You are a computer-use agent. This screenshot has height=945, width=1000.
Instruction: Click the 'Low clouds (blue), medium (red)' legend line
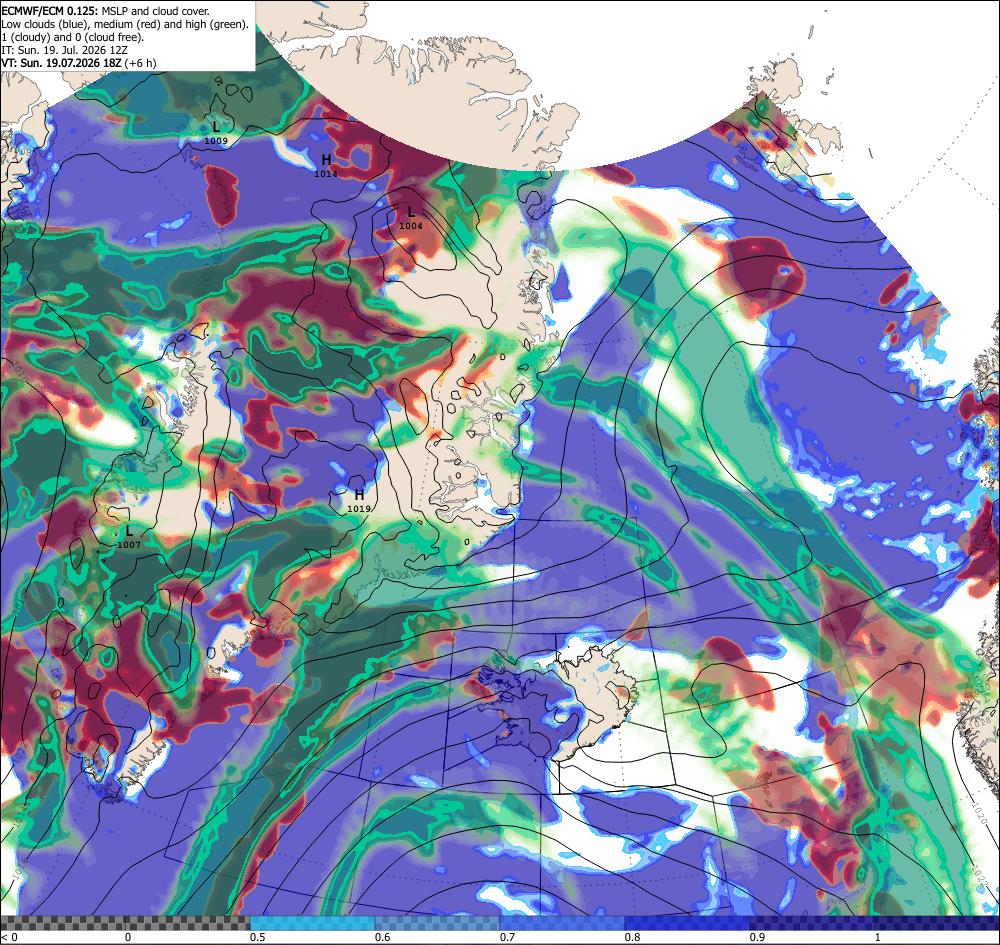click(125, 24)
